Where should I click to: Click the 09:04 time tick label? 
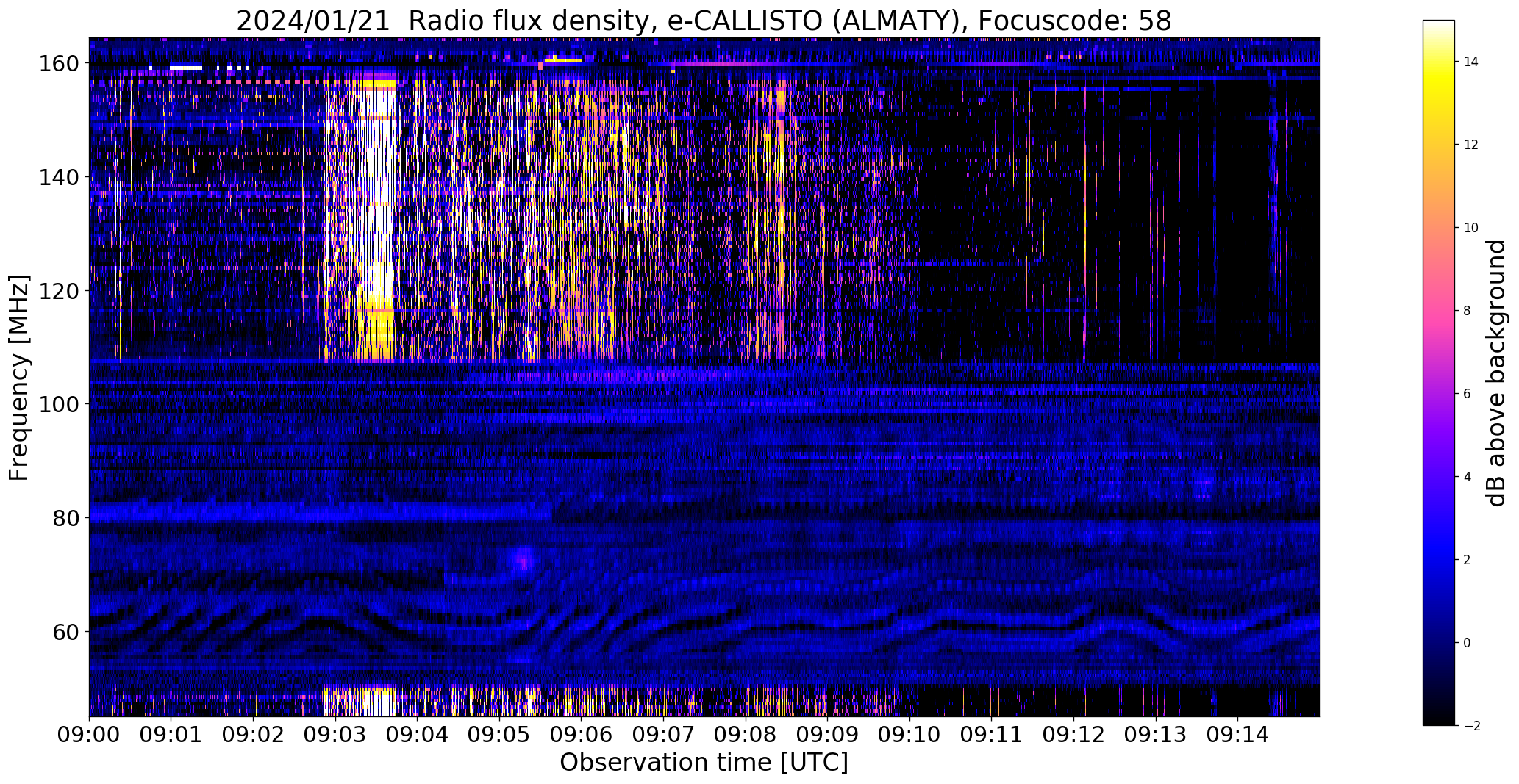click(418, 735)
